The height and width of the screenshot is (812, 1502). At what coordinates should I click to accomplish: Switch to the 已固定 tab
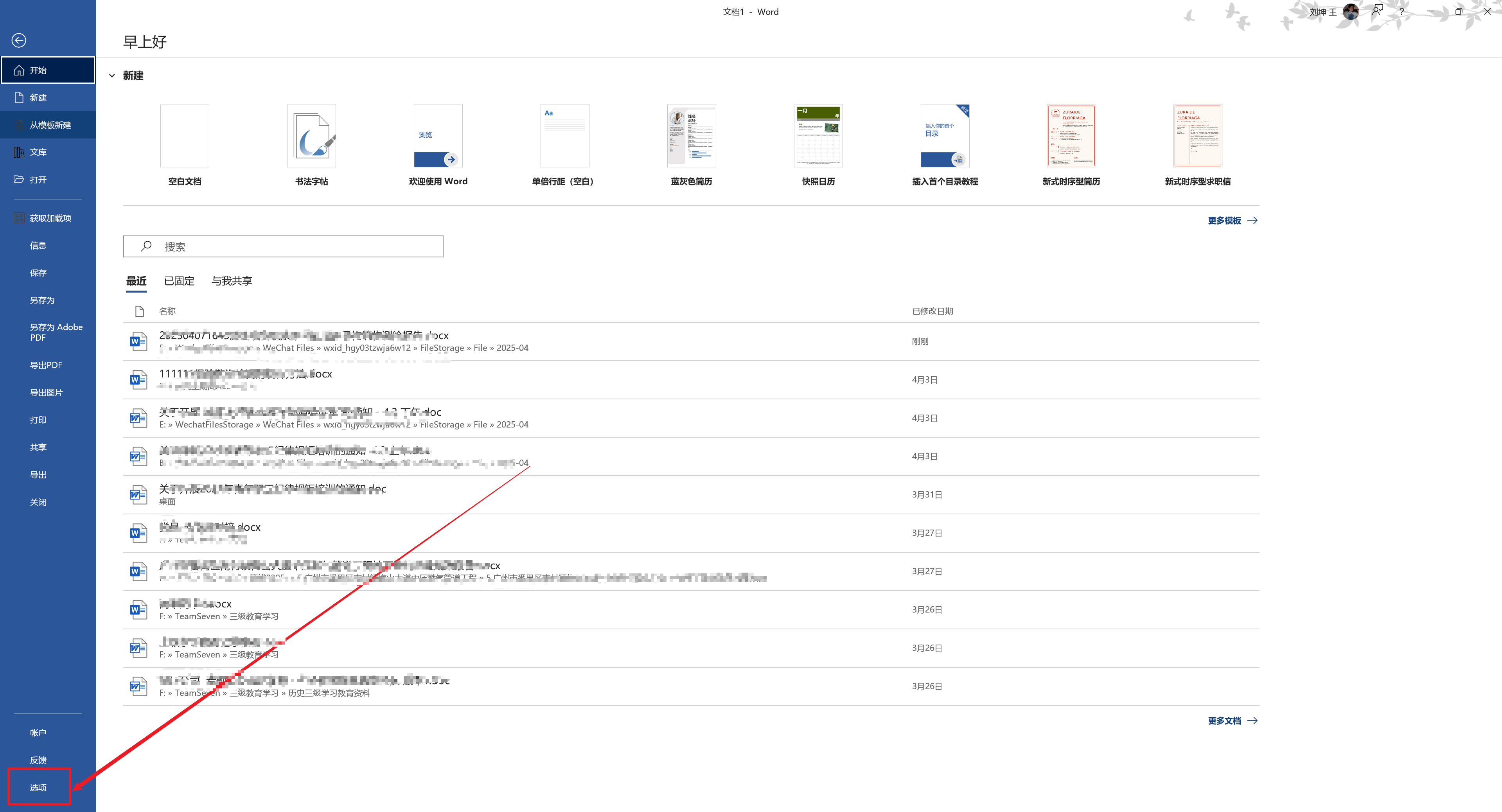point(179,282)
